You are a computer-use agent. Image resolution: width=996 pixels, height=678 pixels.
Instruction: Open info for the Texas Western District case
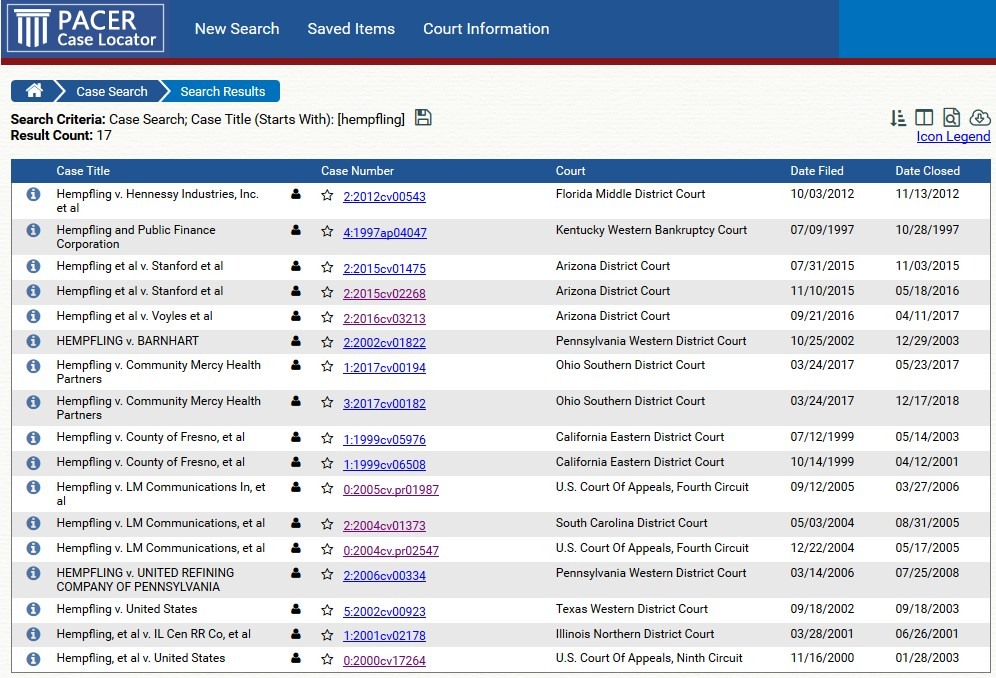click(x=34, y=609)
